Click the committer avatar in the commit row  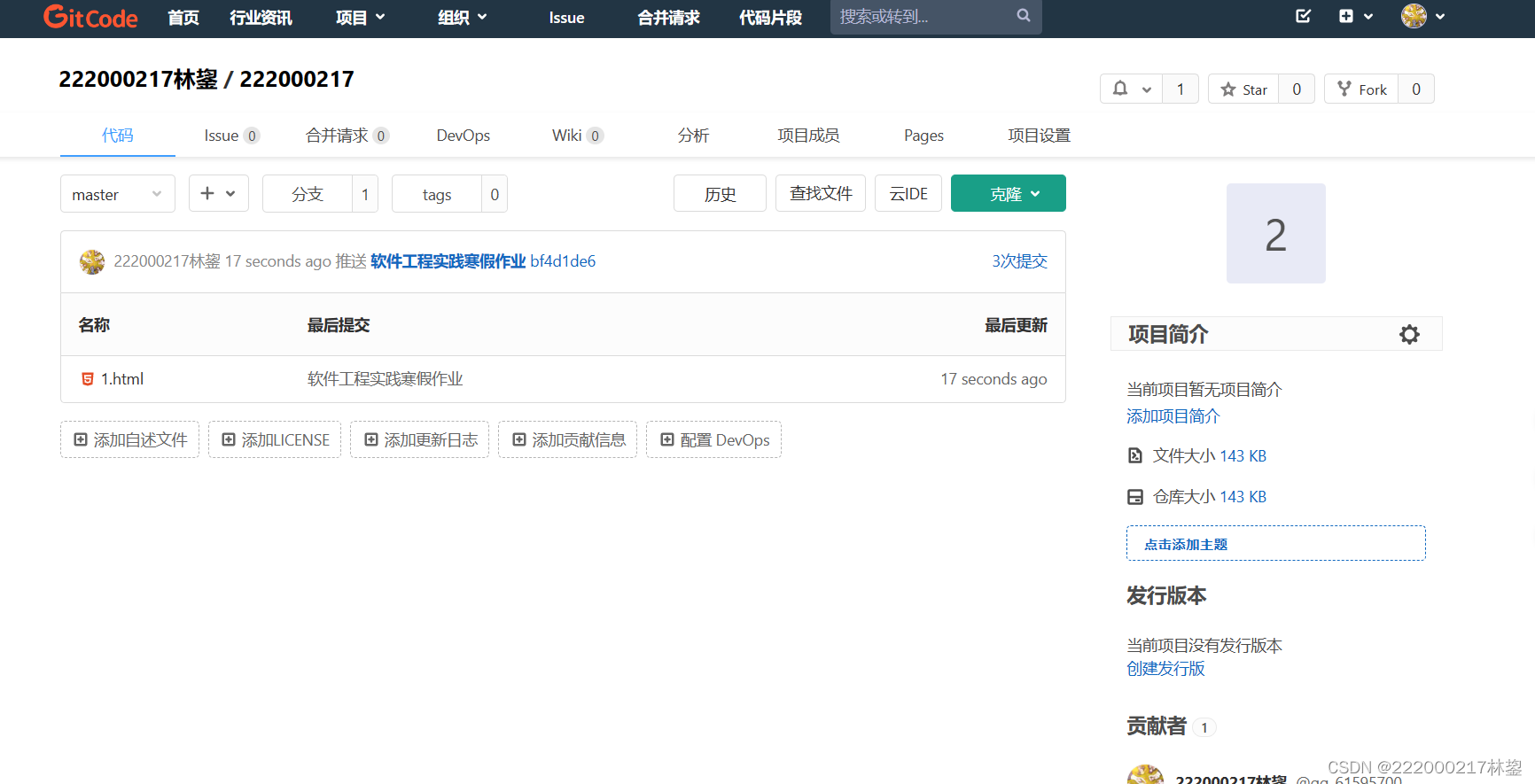coord(92,261)
